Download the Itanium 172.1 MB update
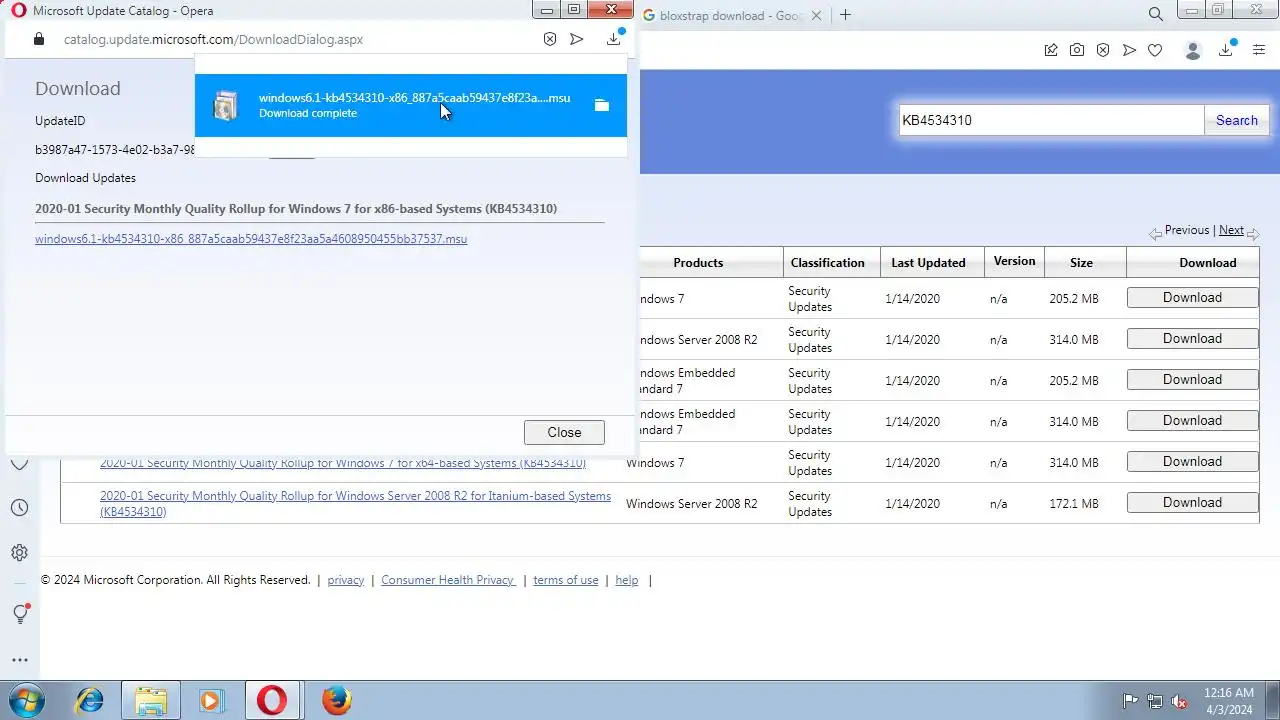 click(x=1192, y=503)
